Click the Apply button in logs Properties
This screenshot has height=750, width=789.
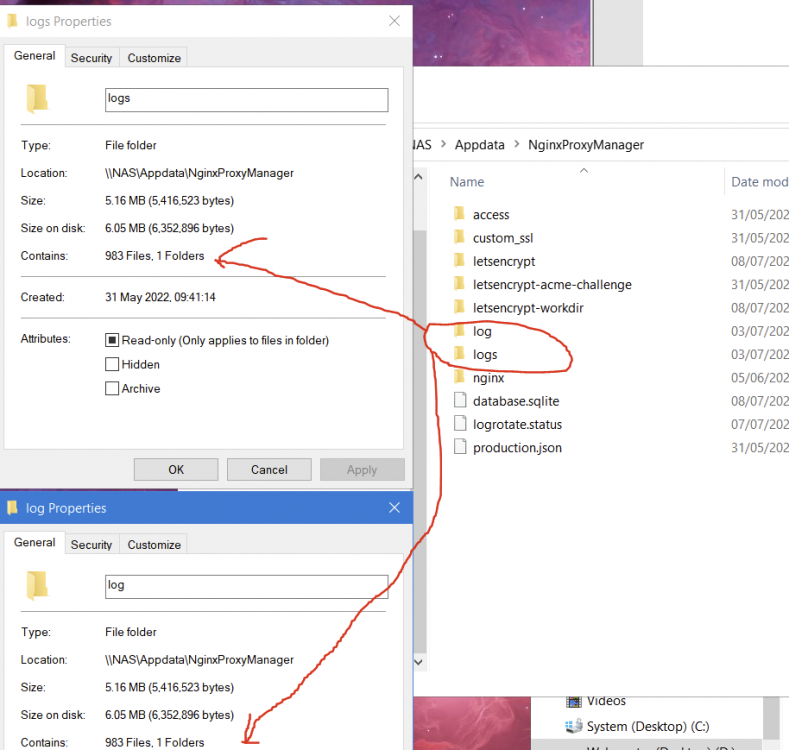(x=362, y=470)
